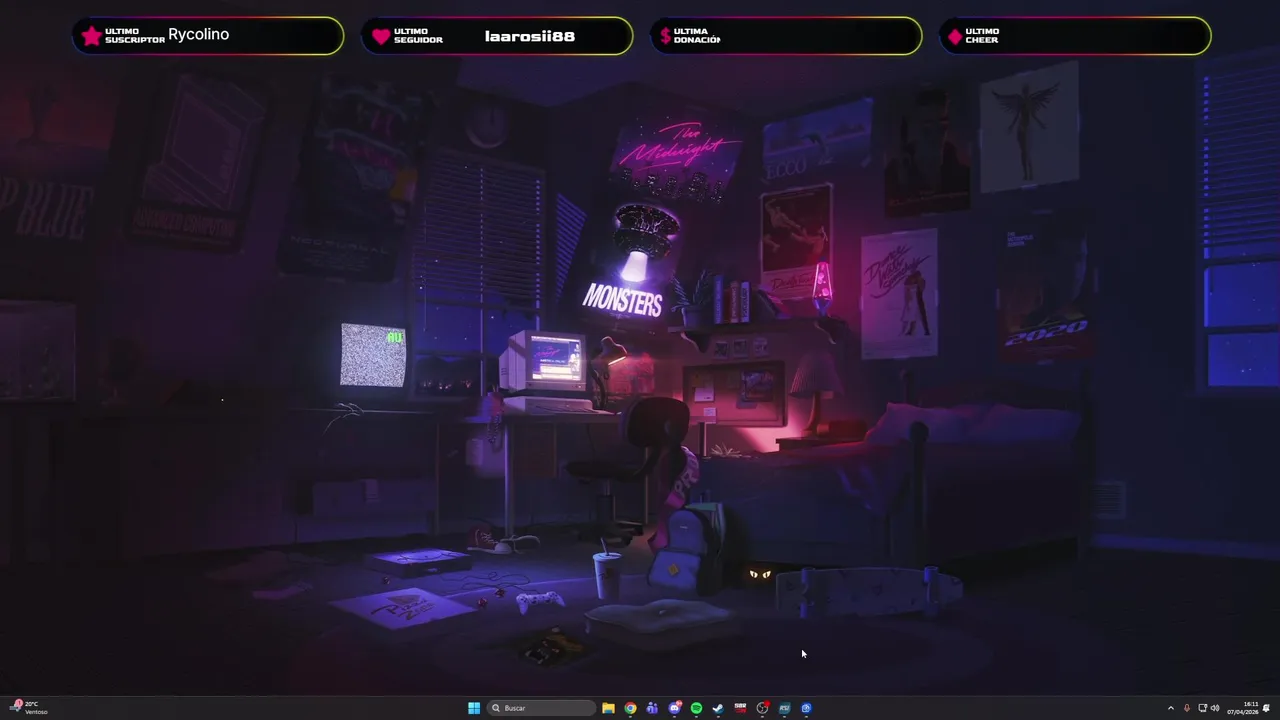This screenshot has width=1280, height=720.
Task: Click the Buscar search box in taskbar
Action: point(541,708)
